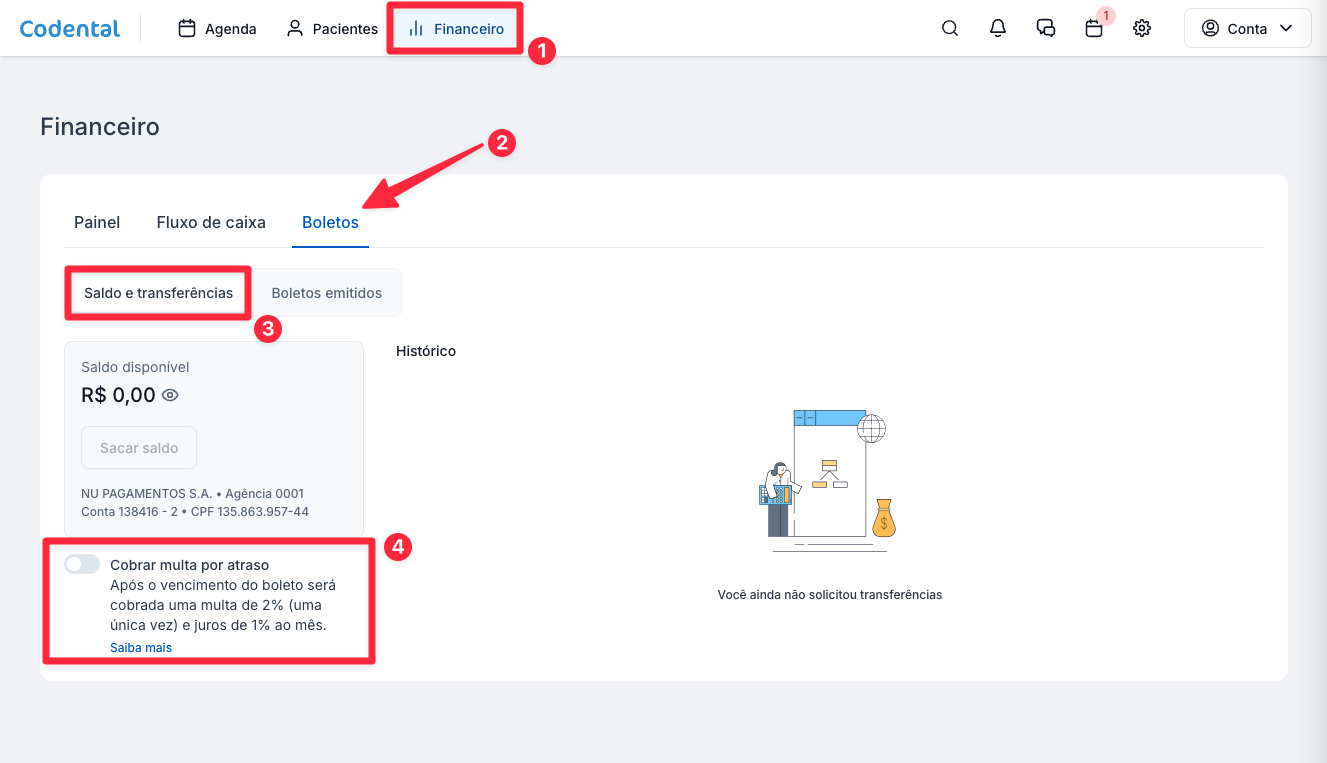Click calendar icon with notification badge
Screen dimensions: 1327x763
coord(1094,28)
